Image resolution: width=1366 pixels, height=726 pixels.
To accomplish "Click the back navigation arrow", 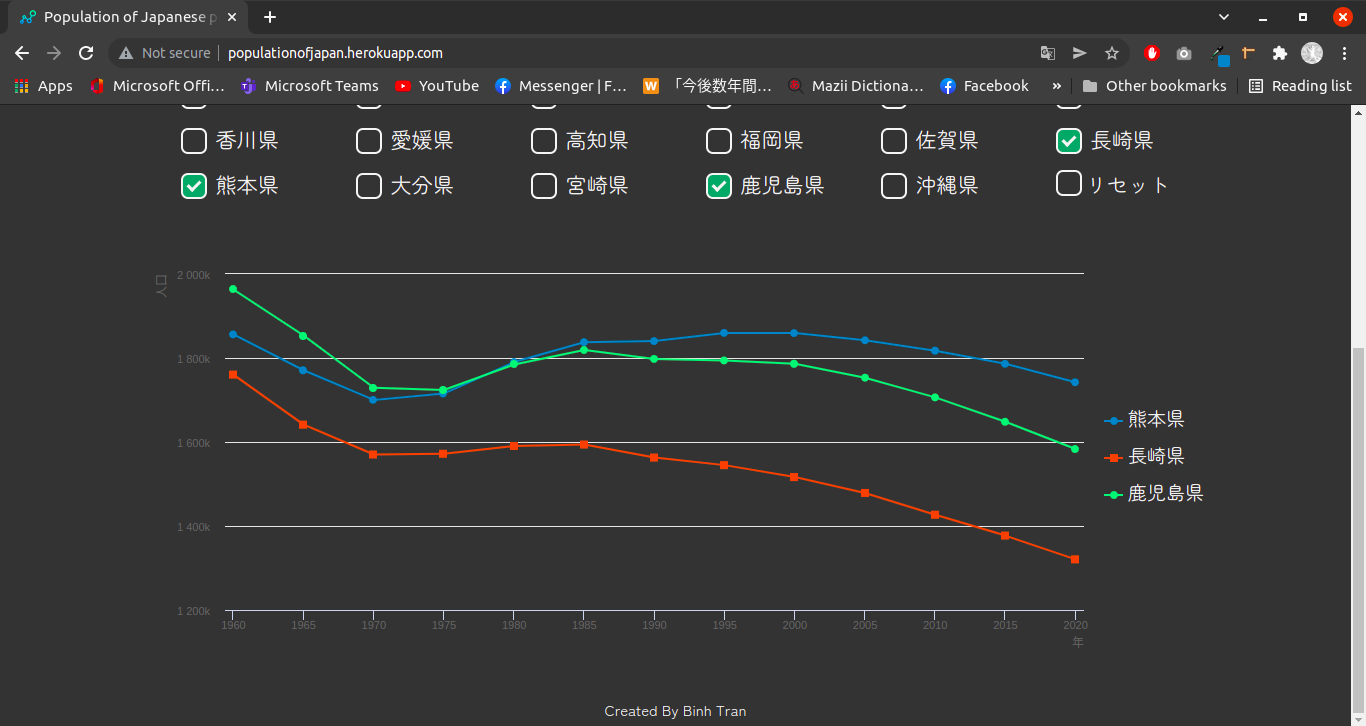I will point(21,52).
